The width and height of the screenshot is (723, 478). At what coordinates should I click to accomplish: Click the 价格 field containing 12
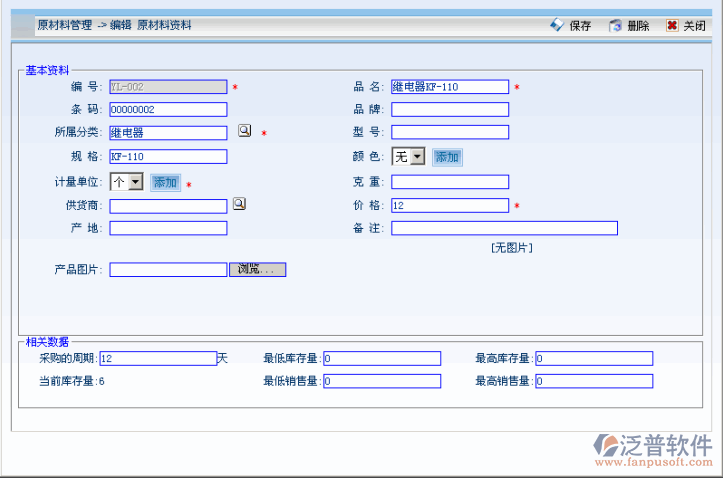(x=450, y=205)
